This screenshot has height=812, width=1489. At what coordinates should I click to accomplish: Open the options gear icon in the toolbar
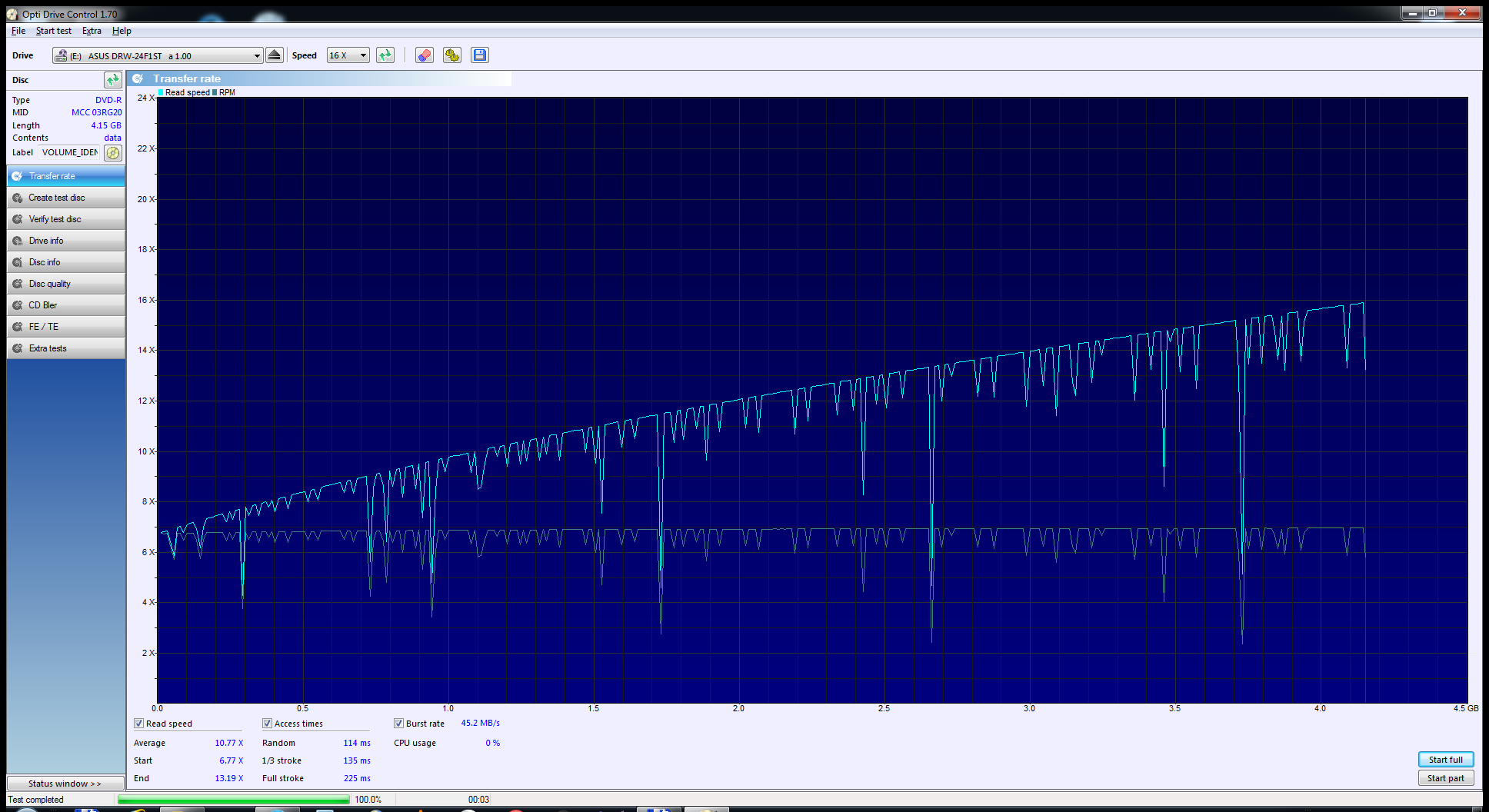click(452, 55)
